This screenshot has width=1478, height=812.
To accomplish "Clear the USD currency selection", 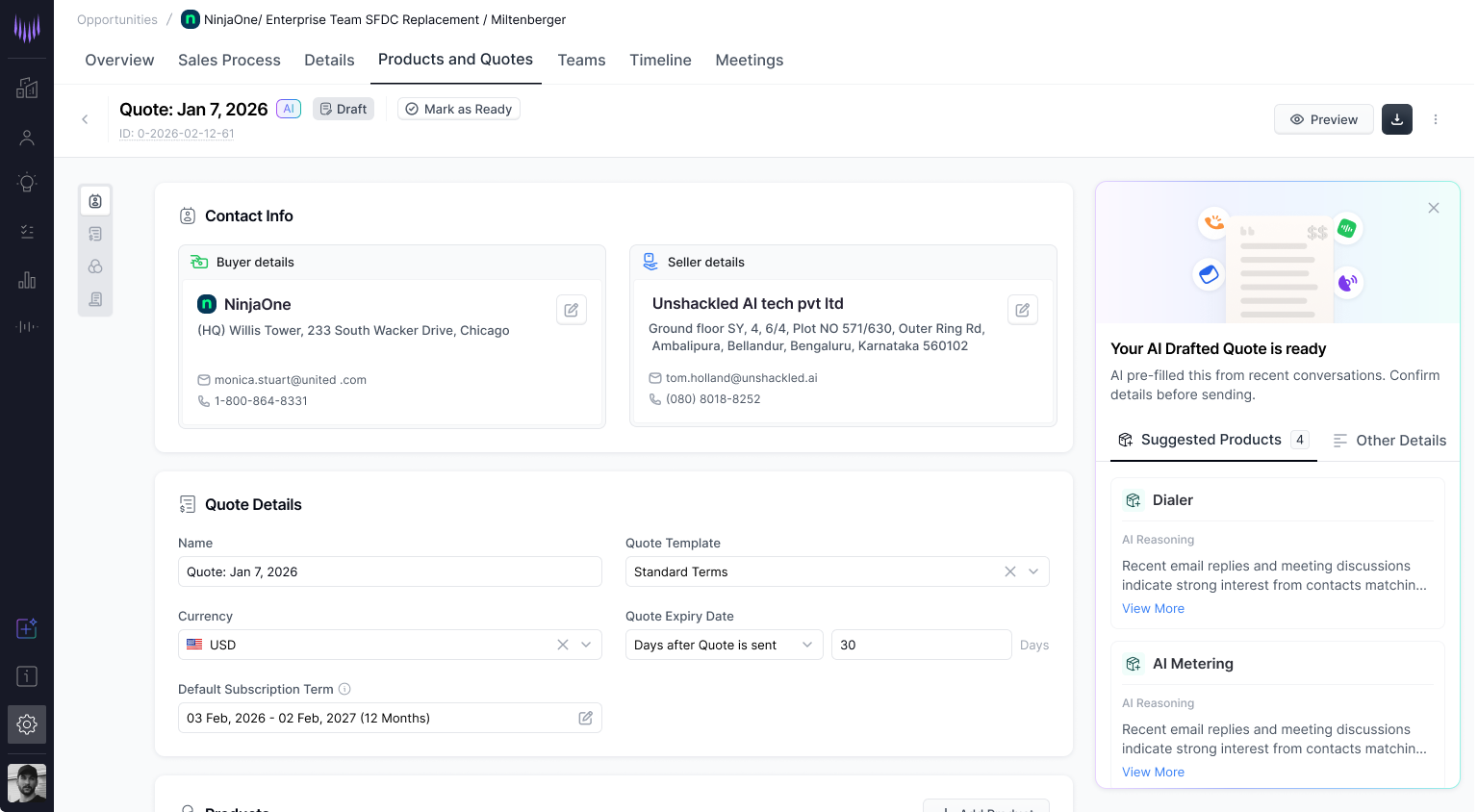I will [563, 645].
